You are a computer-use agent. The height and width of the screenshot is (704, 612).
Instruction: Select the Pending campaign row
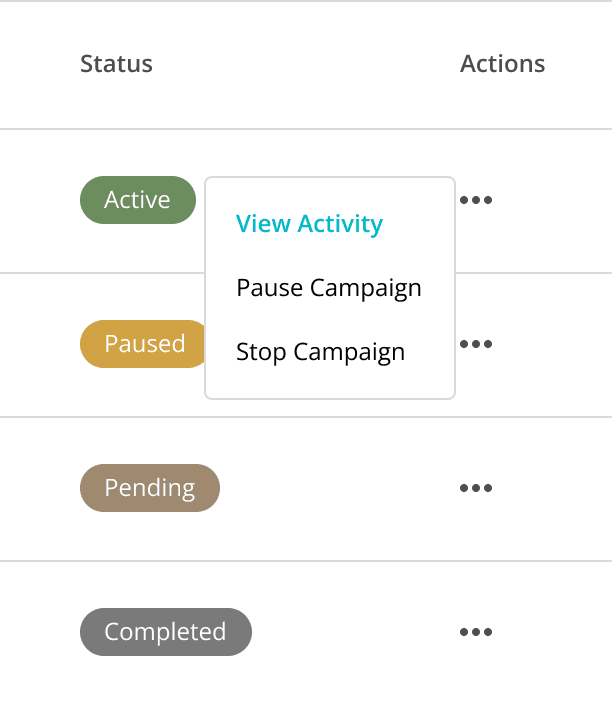pyautogui.click(x=306, y=489)
